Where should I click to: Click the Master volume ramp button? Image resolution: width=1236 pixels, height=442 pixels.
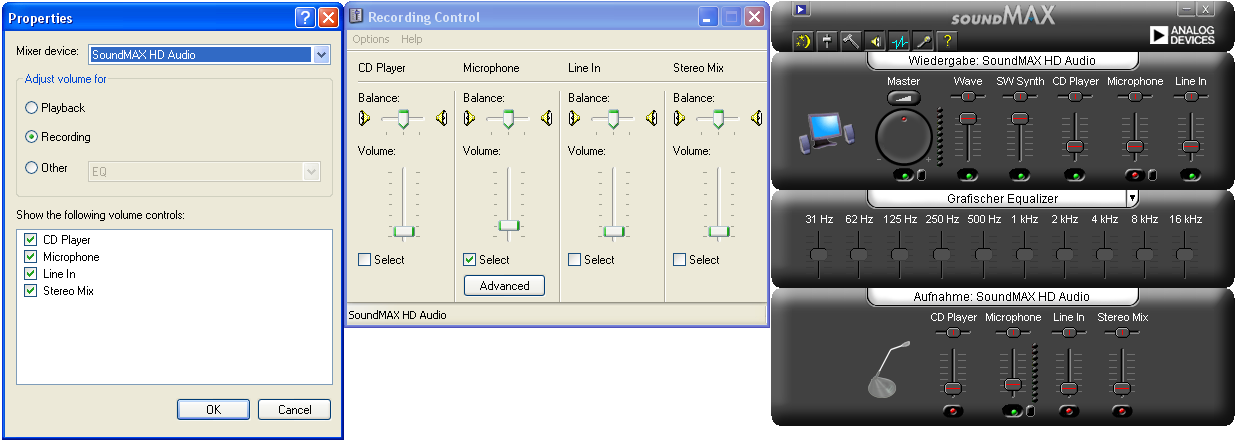(x=903, y=97)
